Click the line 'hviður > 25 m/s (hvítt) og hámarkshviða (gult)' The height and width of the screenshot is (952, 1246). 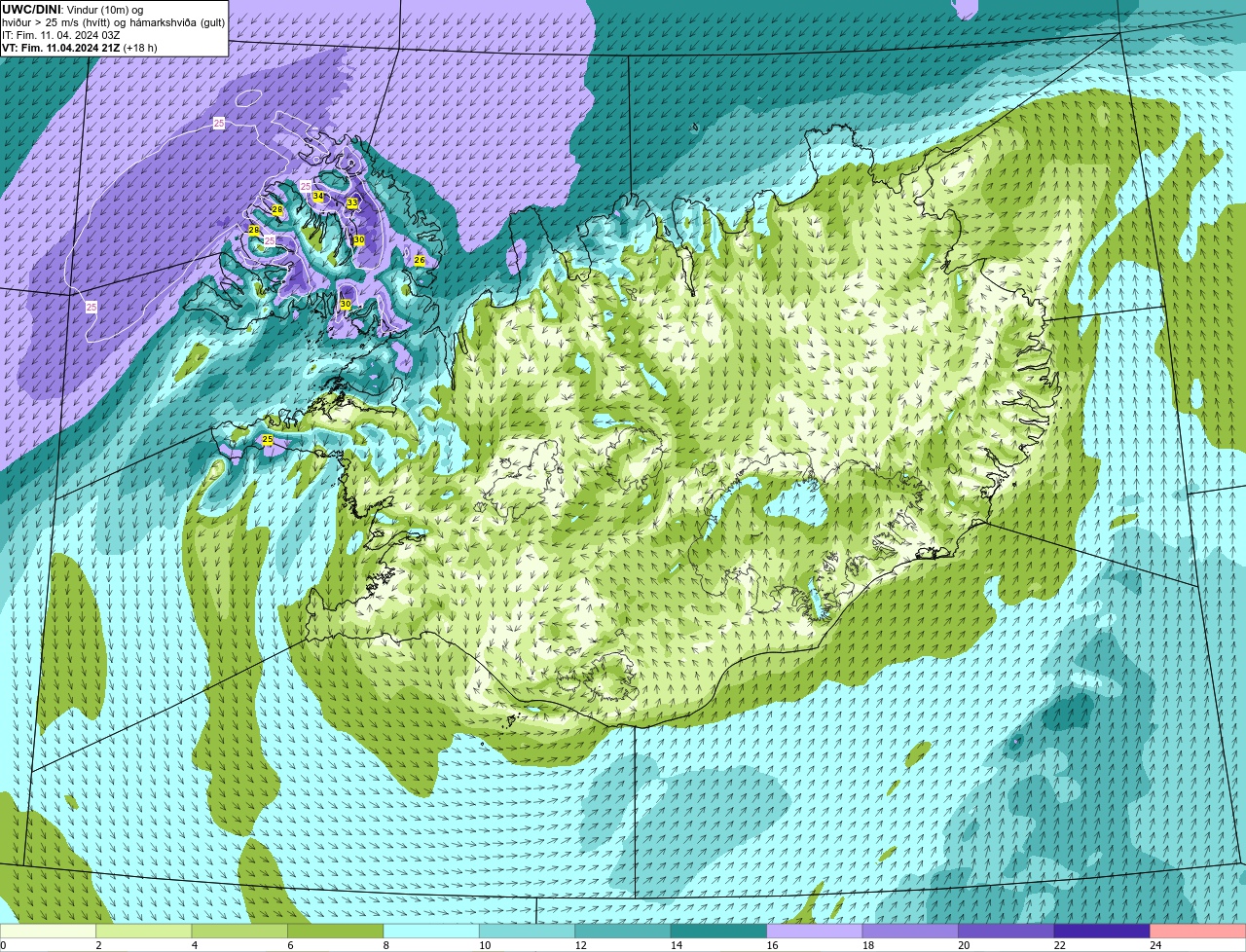tap(114, 22)
